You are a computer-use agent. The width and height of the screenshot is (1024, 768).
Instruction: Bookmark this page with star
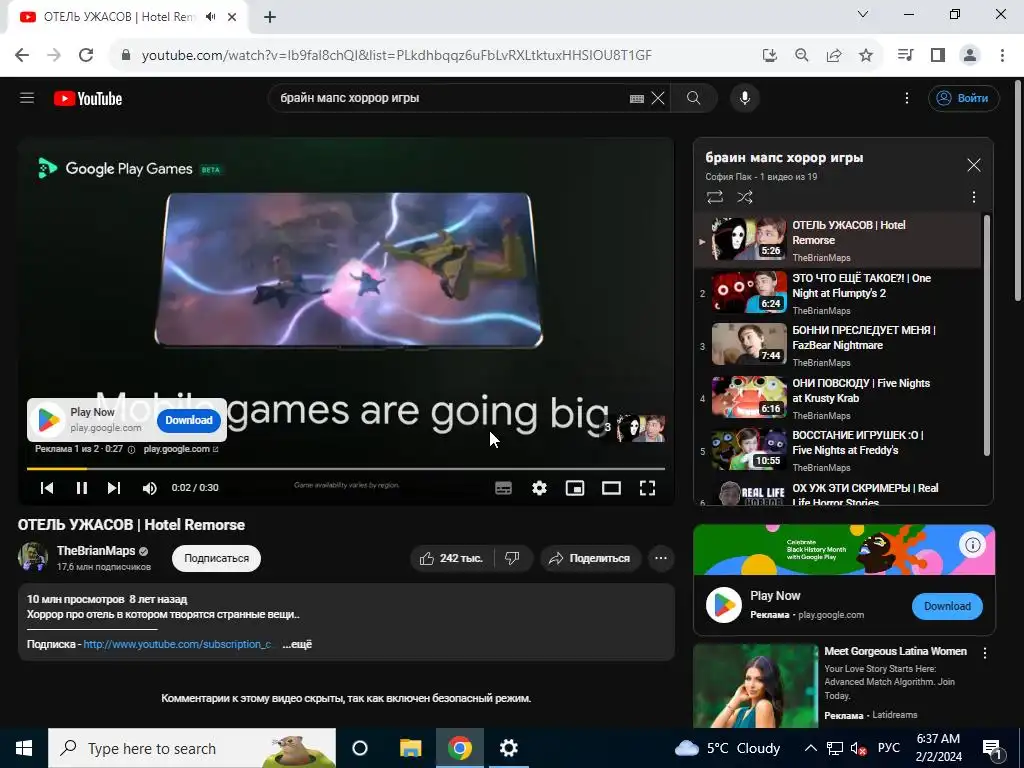click(866, 56)
